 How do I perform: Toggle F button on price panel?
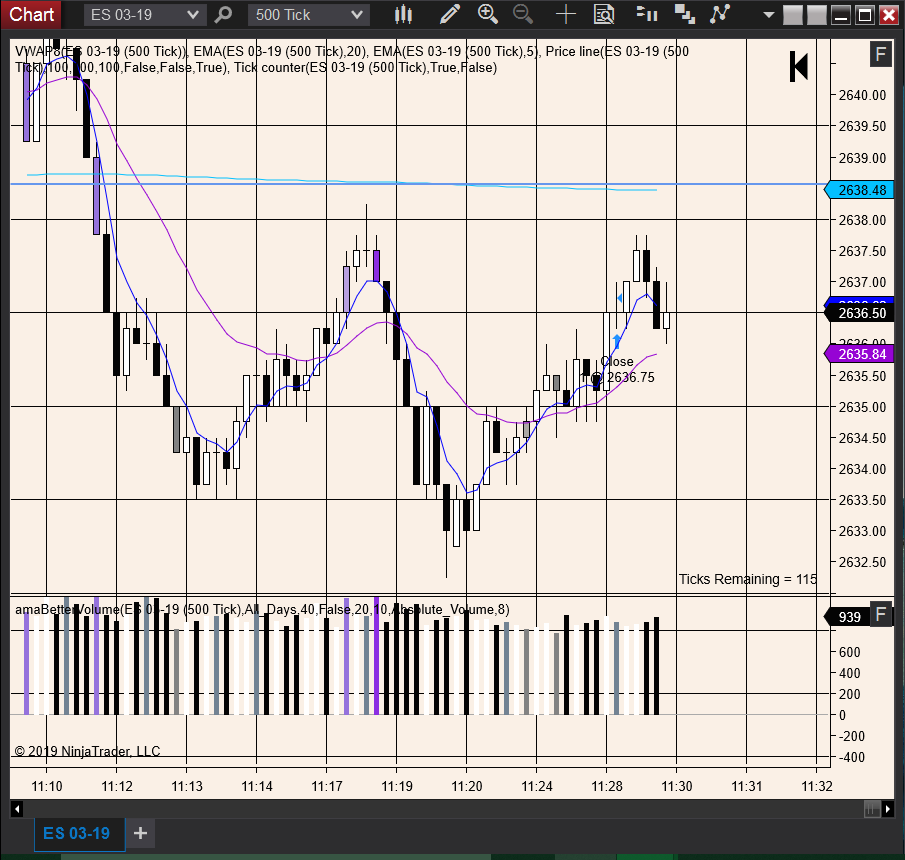click(x=881, y=55)
